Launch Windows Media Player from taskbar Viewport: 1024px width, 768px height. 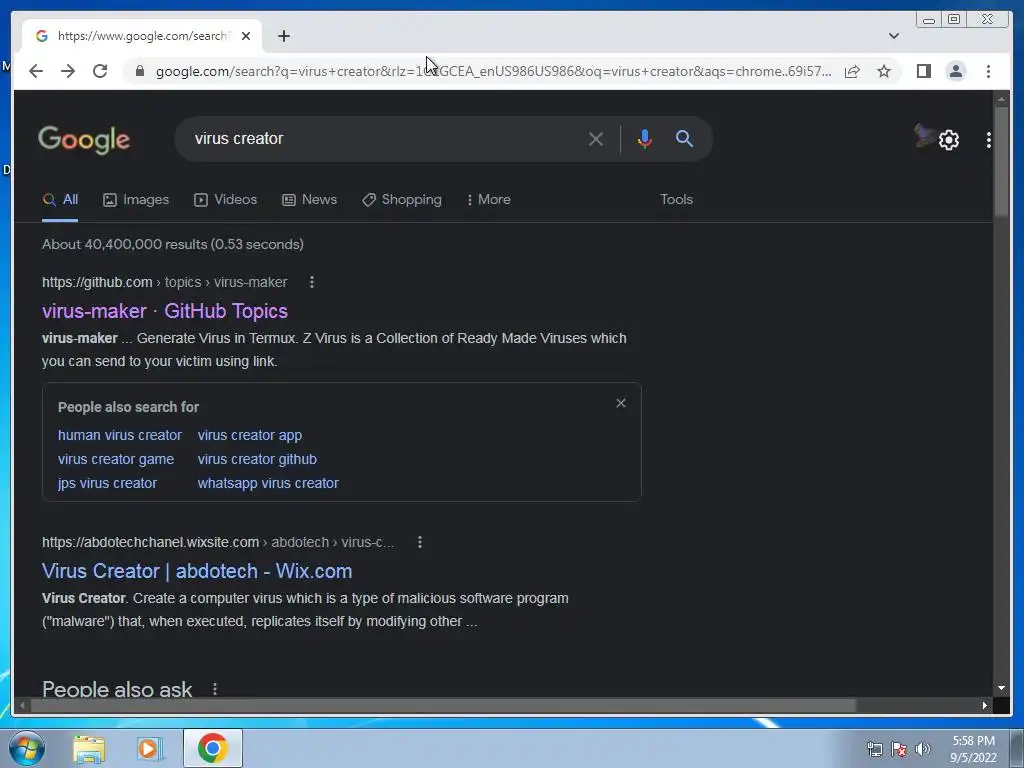pyautogui.click(x=150, y=748)
